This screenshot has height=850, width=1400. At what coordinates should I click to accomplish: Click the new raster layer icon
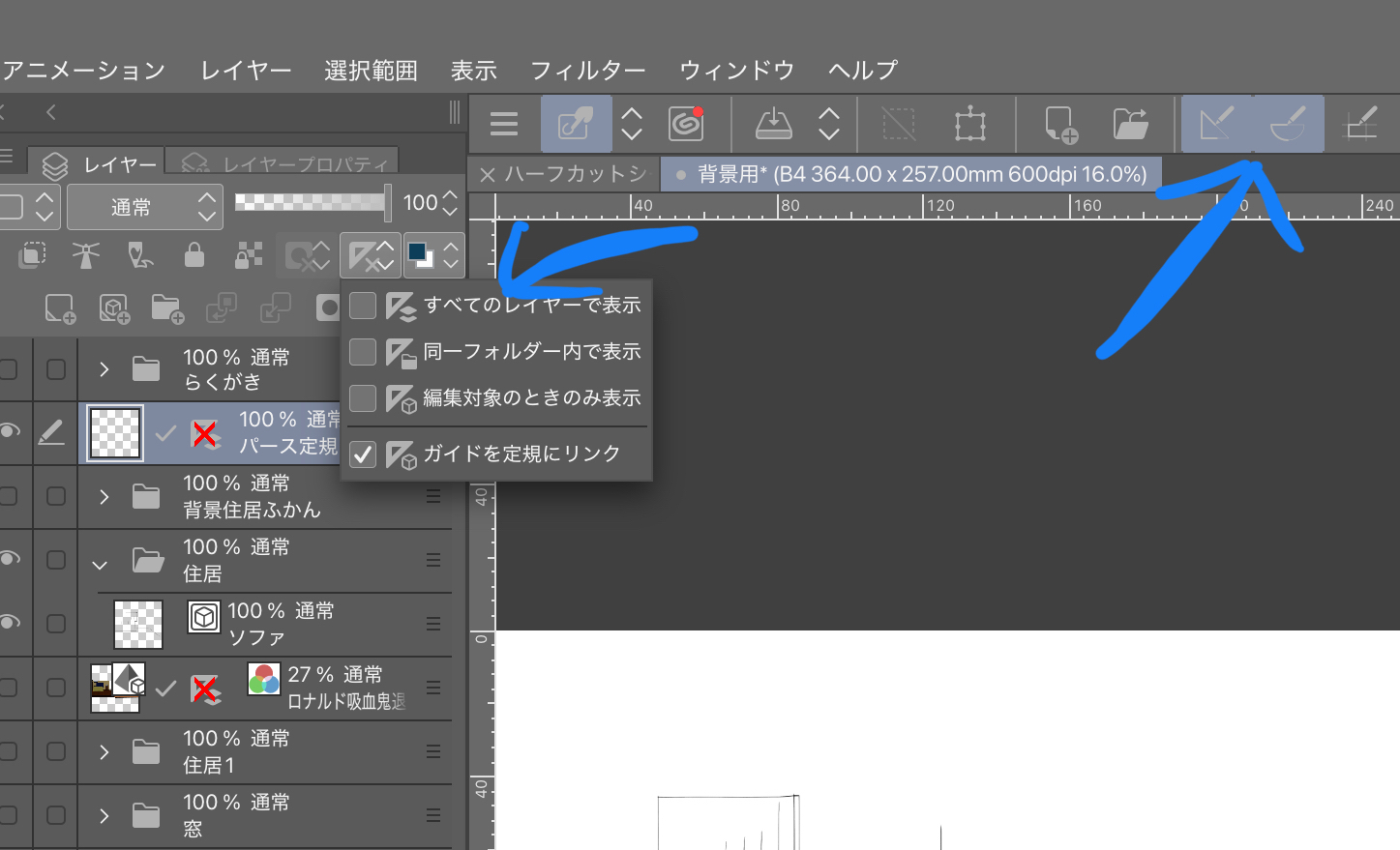click(59, 309)
